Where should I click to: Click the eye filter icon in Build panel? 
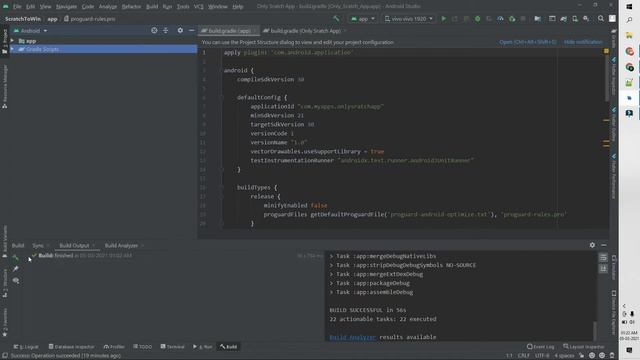(16, 280)
